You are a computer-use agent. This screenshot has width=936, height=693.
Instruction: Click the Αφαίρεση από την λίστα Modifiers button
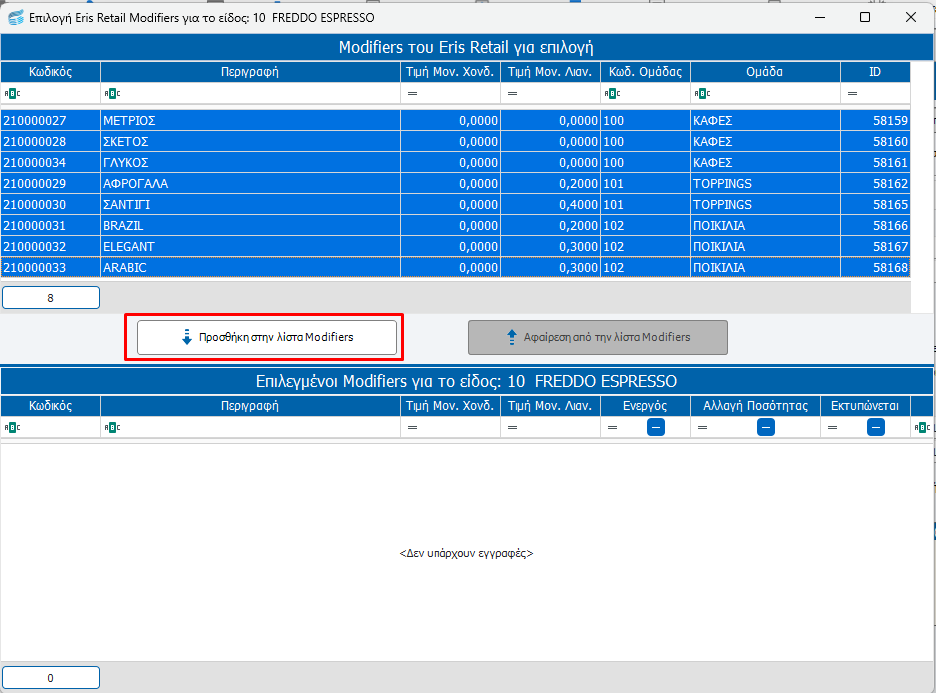pos(598,337)
